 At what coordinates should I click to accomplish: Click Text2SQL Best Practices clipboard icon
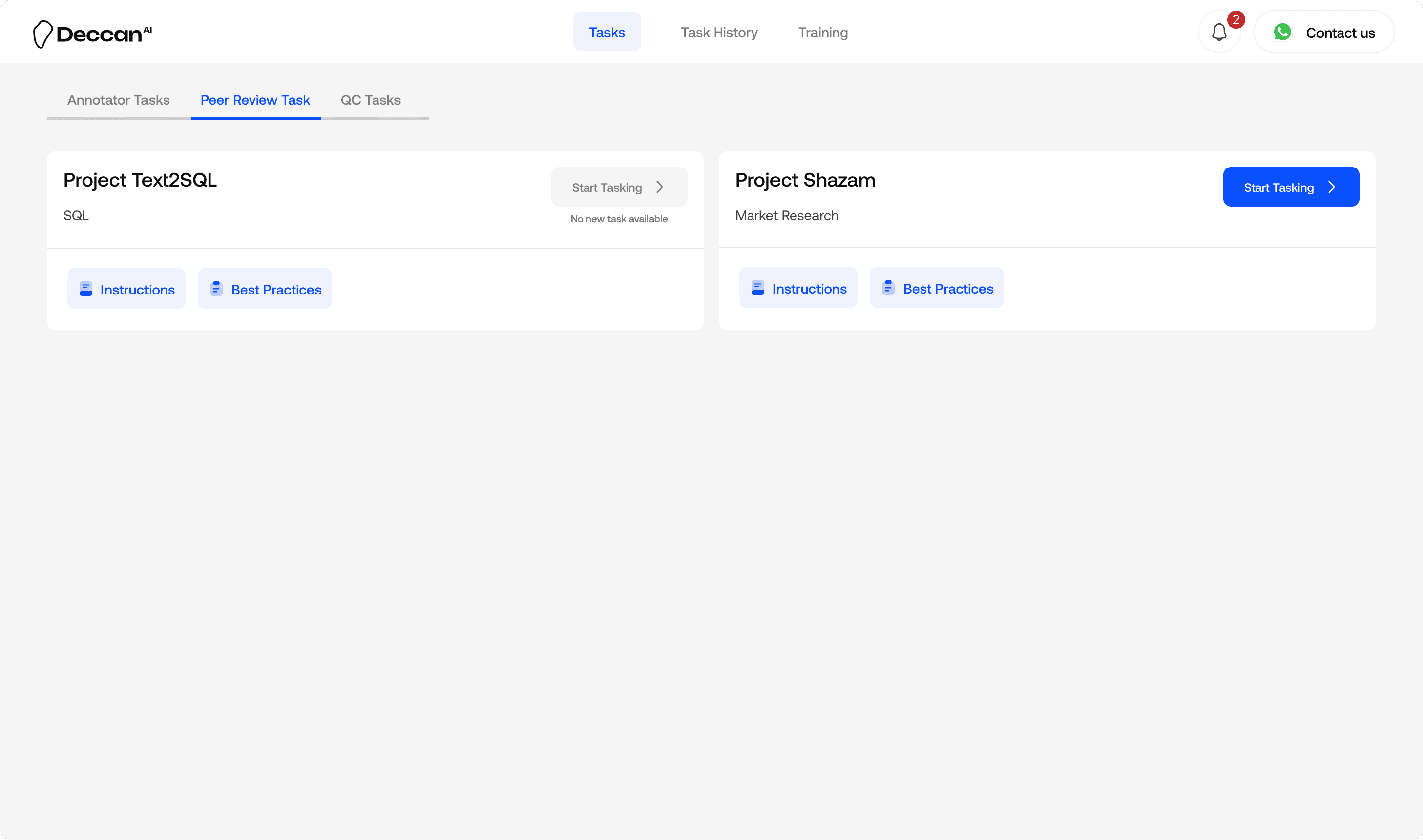(x=216, y=289)
